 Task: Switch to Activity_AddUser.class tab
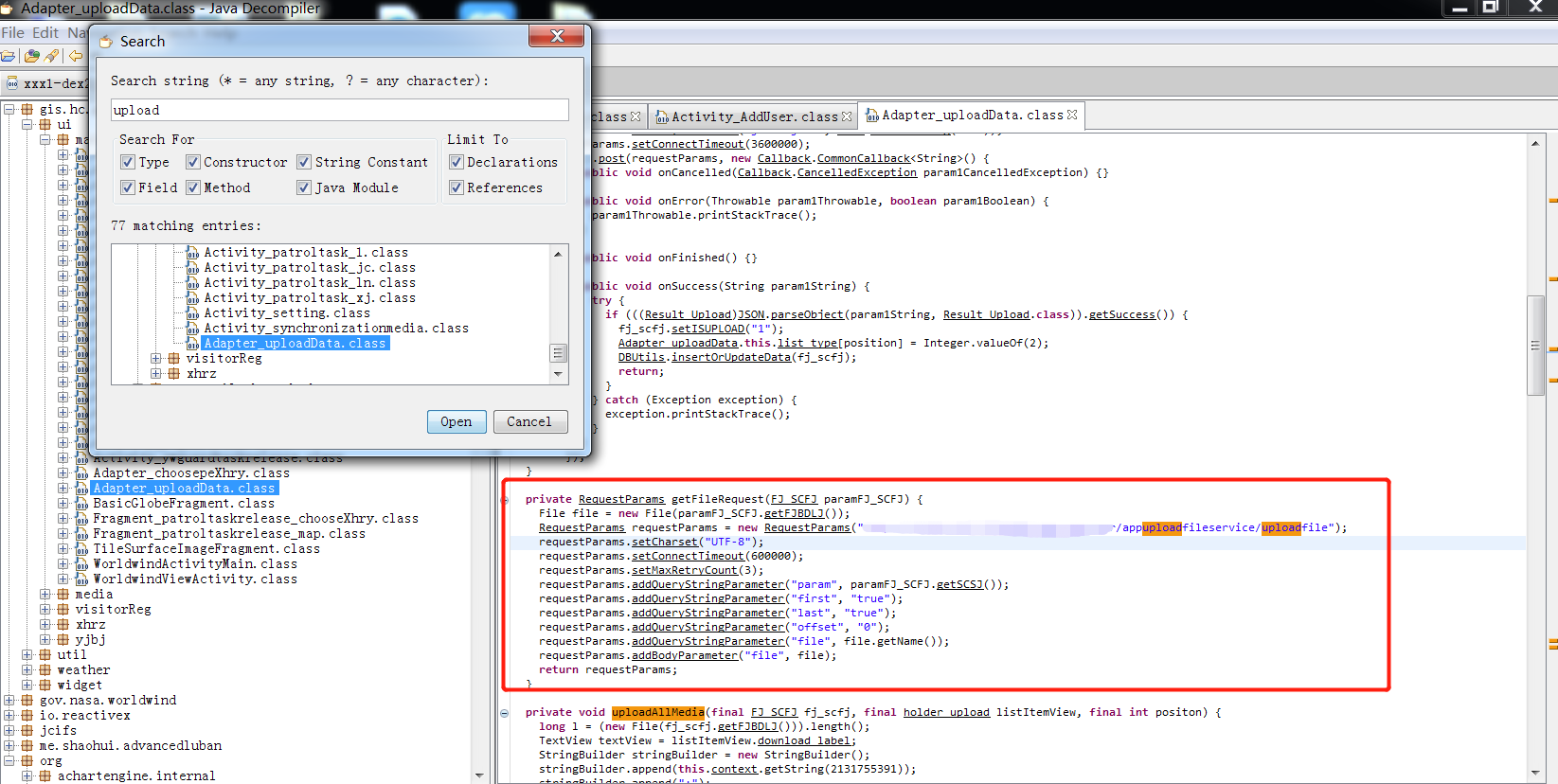pyautogui.click(x=755, y=116)
